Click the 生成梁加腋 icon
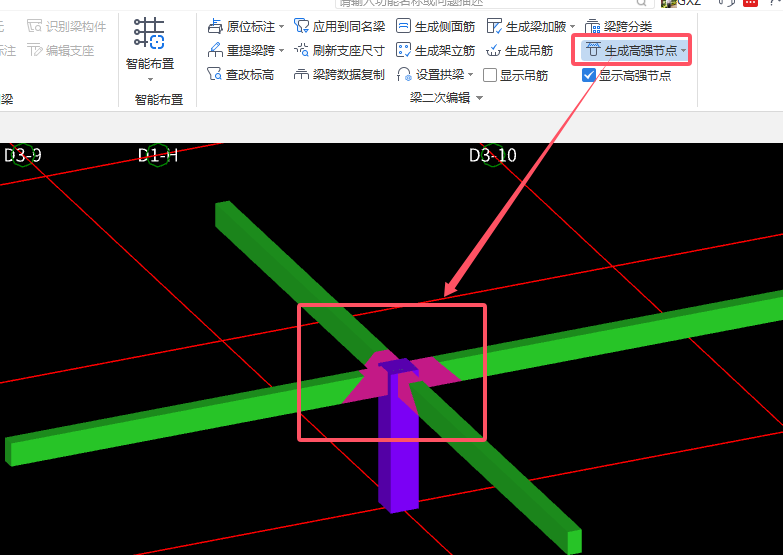Image resolution: width=783 pixels, height=555 pixels. click(494, 26)
